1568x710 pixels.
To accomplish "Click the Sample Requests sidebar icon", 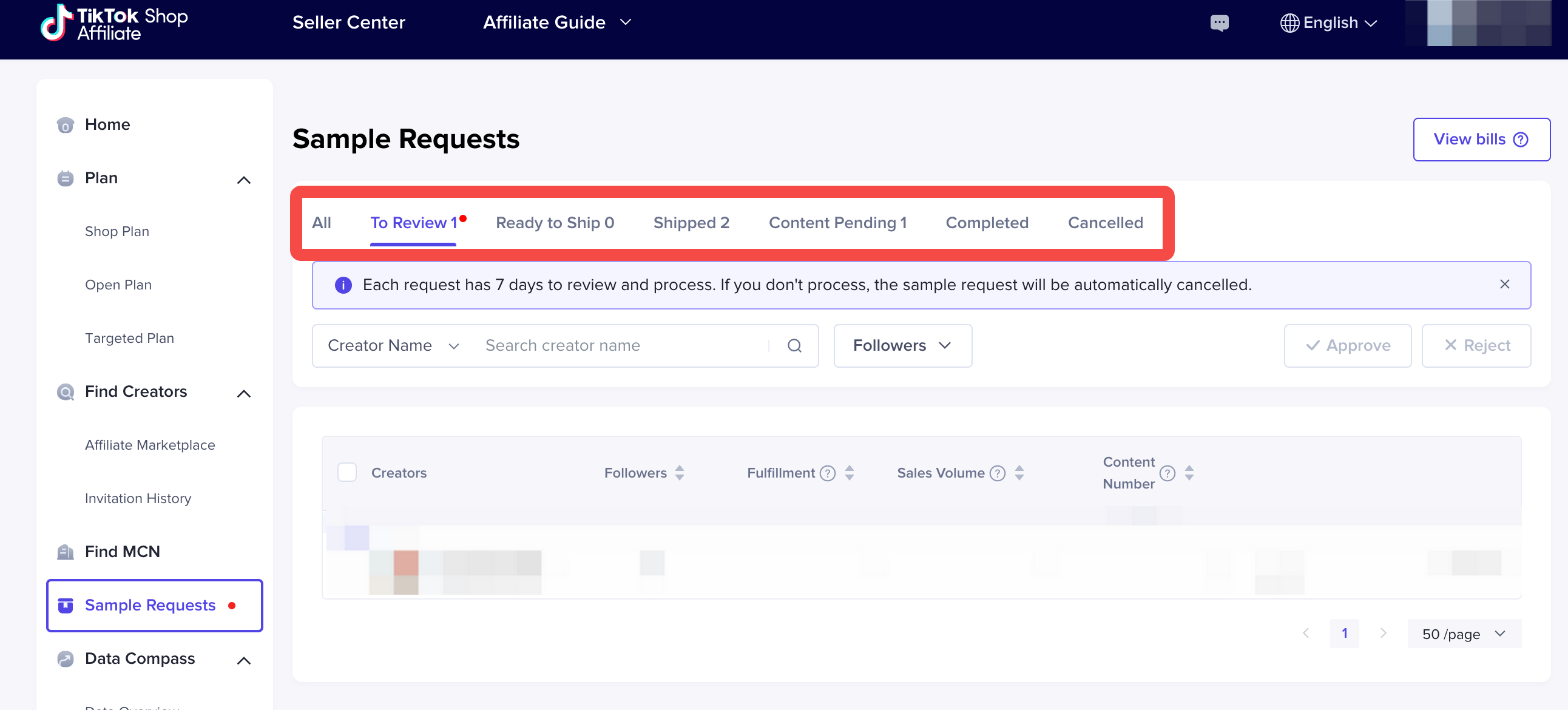I will click(x=65, y=604).
